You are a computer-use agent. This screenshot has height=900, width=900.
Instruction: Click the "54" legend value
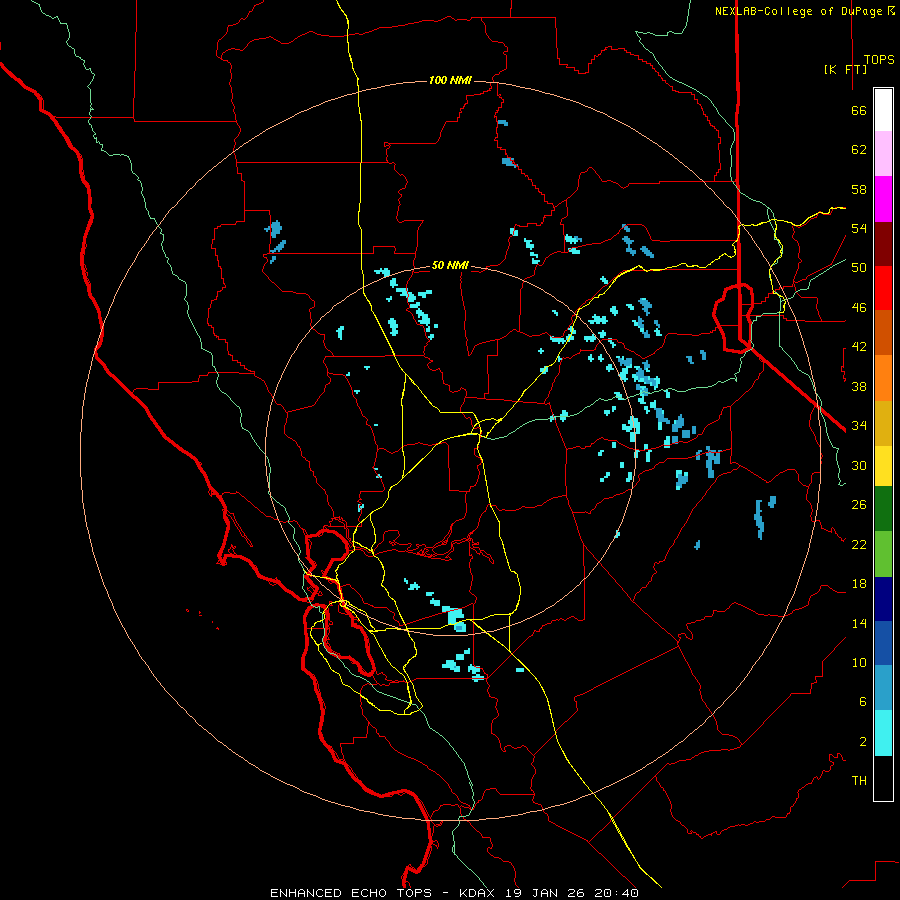859,228
